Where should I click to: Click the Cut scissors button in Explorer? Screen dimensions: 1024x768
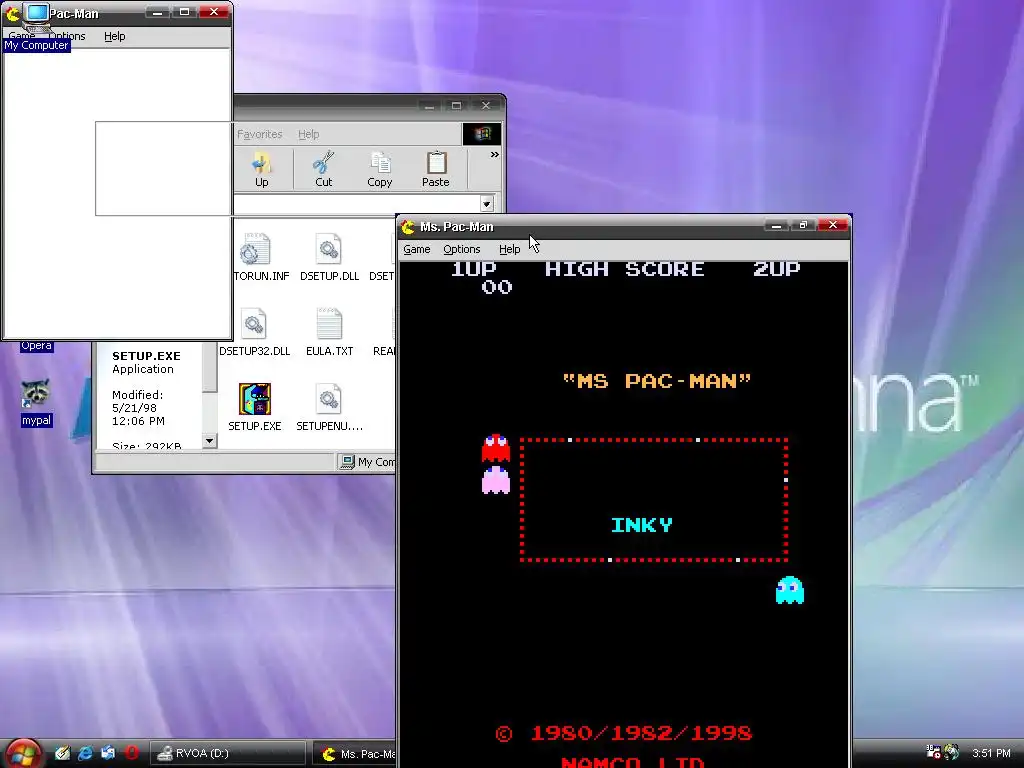click(323, 169)
